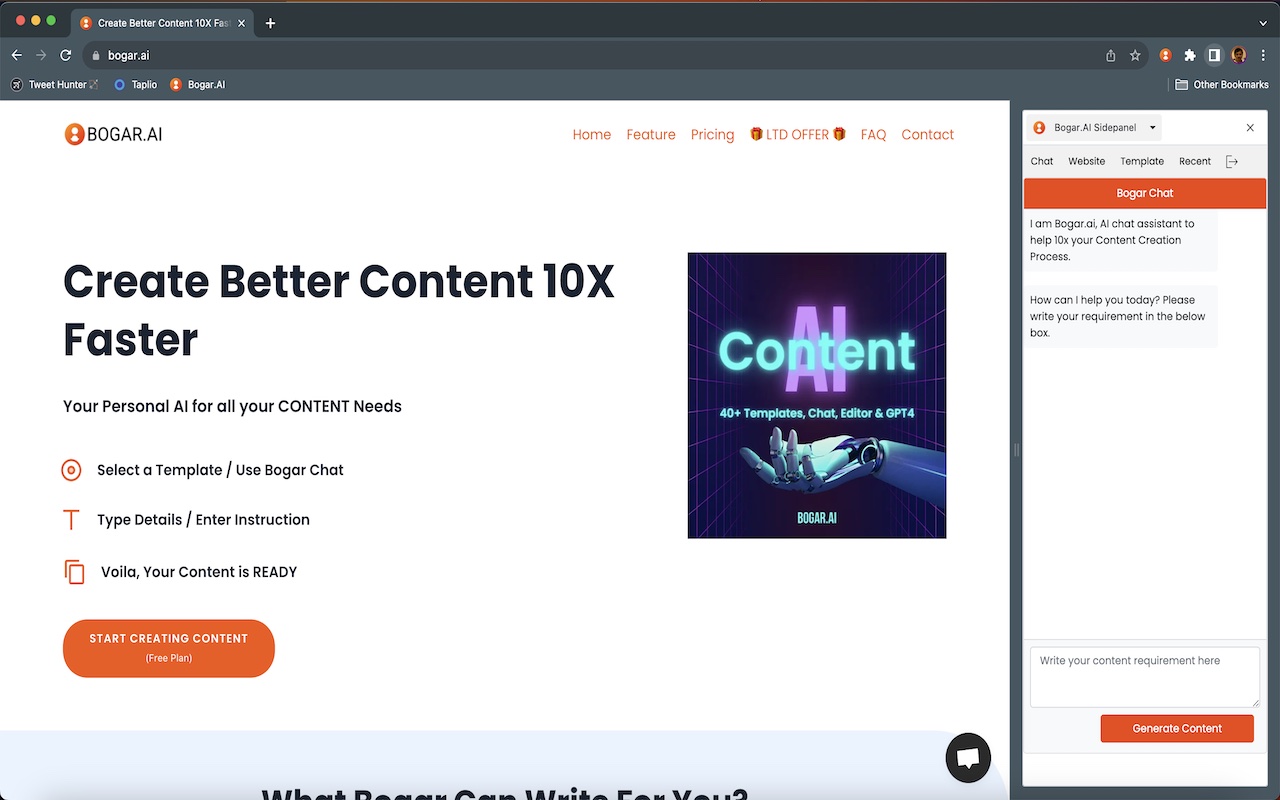Expand the tab search chevron
1280x800 pixels.
click(x=1263, y=23)
